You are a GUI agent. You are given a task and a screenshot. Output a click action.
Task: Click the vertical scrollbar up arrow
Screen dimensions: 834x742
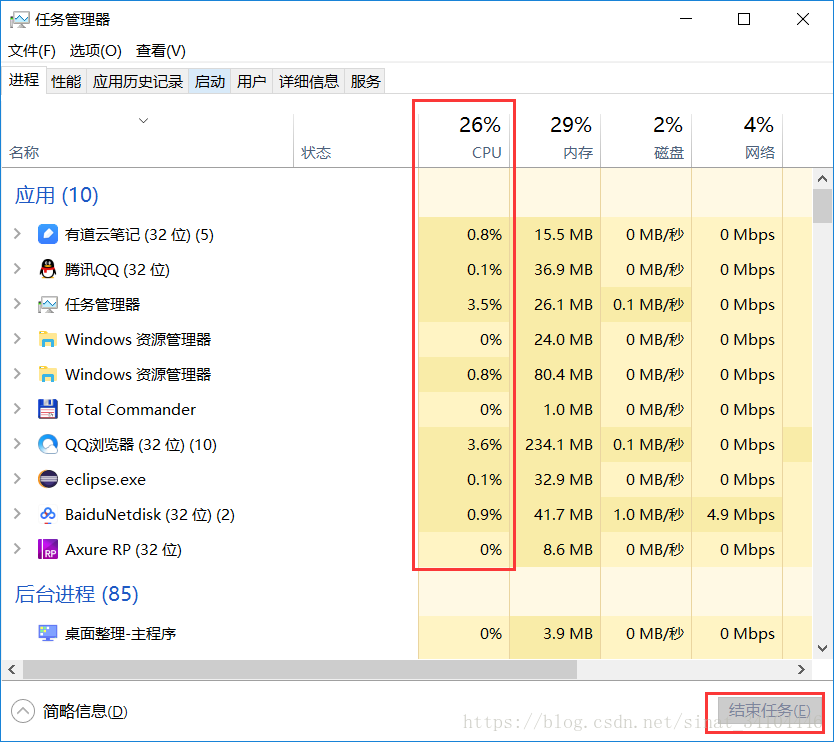(822, 179)
